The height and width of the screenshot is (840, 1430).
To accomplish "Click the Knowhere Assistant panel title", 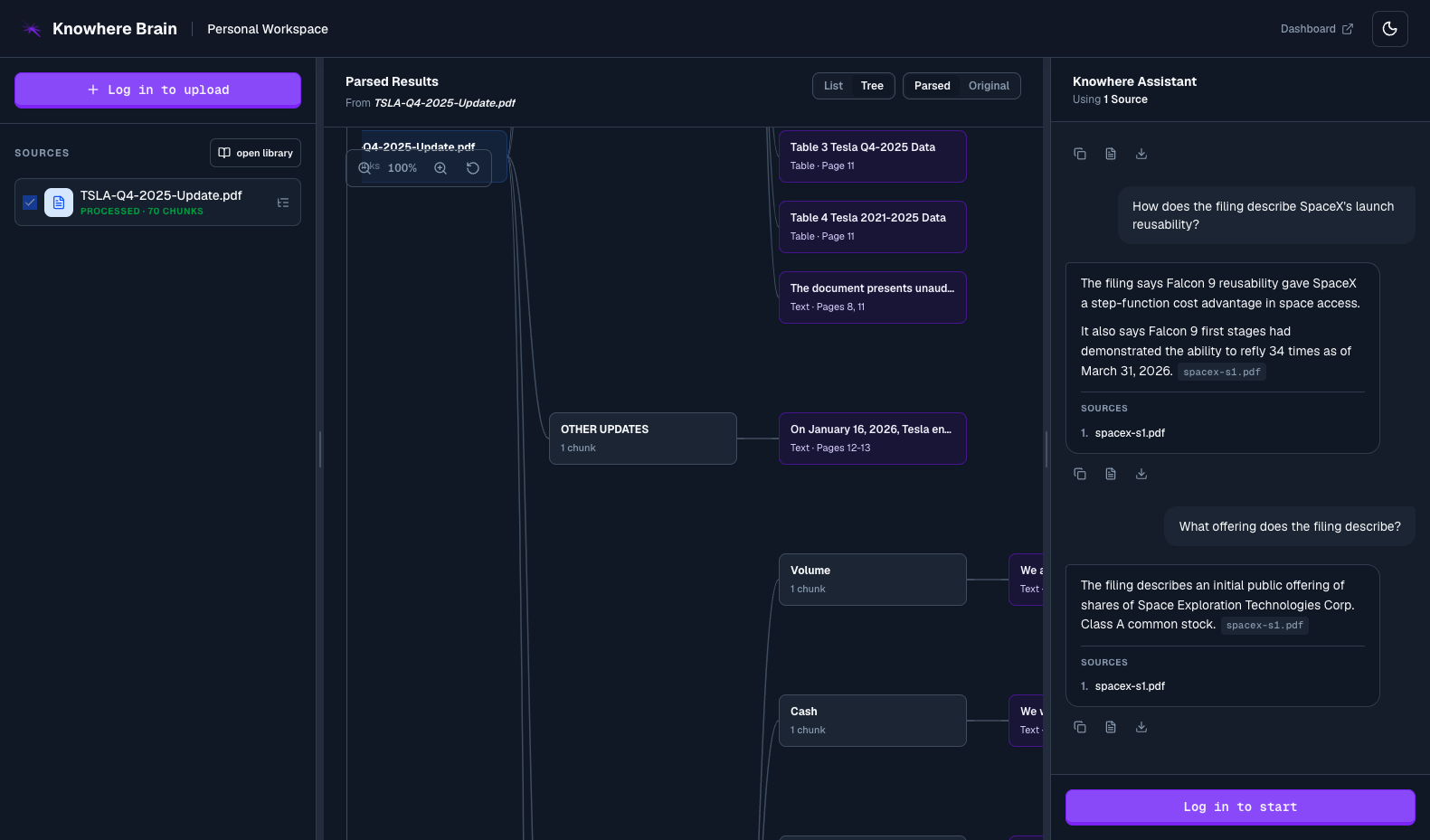I will (1134, 81).
